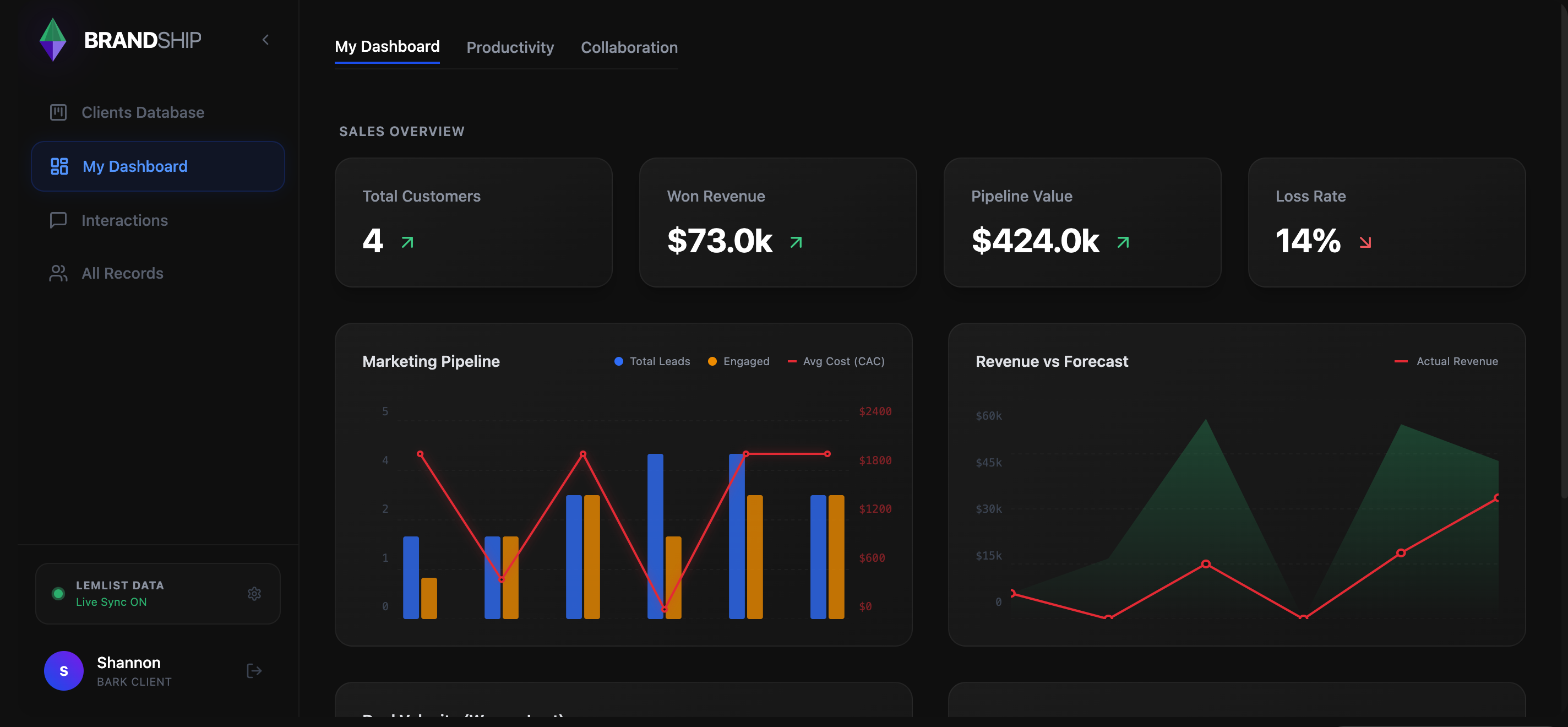1568x727 pixels.
Task: Open the Clients Database section
Action: [143, 112]
